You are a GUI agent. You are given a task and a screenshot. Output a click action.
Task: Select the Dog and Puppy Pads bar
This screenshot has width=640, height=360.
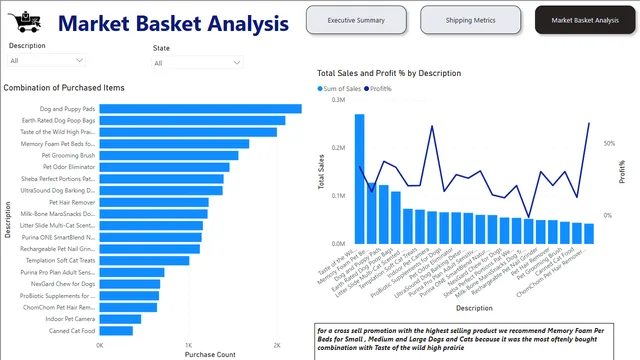(x=200, y=109)
